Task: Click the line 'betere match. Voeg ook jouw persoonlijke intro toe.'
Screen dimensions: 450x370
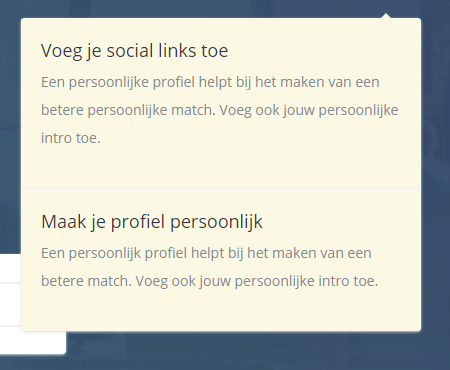Action: (x=210, y=281)
